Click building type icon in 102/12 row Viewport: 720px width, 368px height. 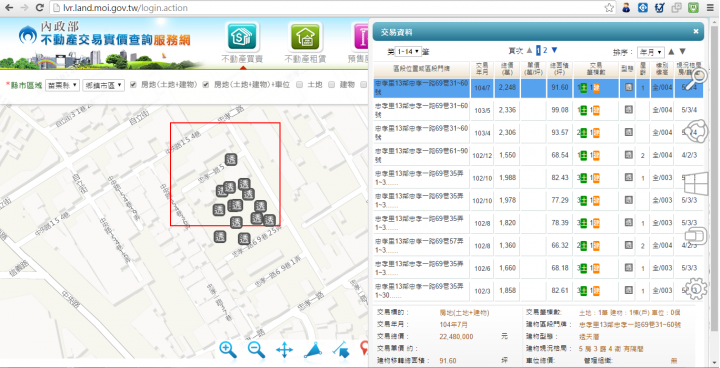(x=629, y=155)
